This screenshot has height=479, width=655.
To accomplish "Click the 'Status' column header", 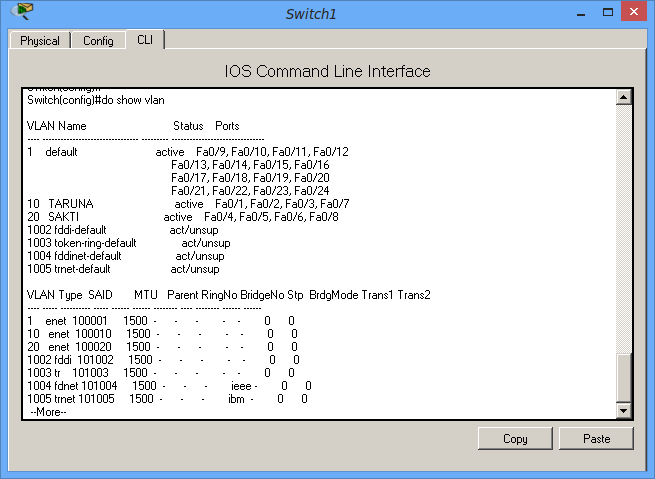I will click(x=188, y=126).
